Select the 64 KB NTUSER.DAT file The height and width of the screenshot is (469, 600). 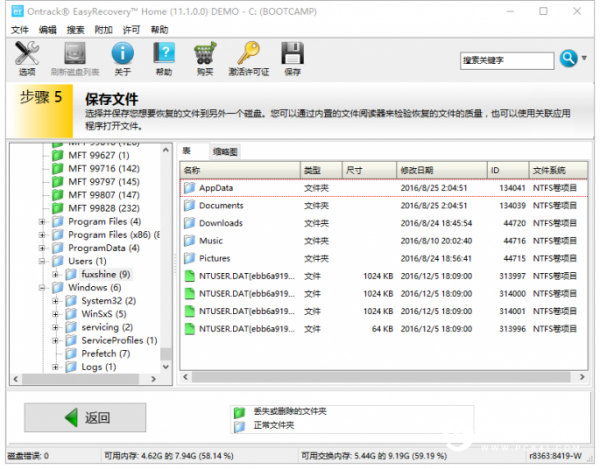[384, 329]
